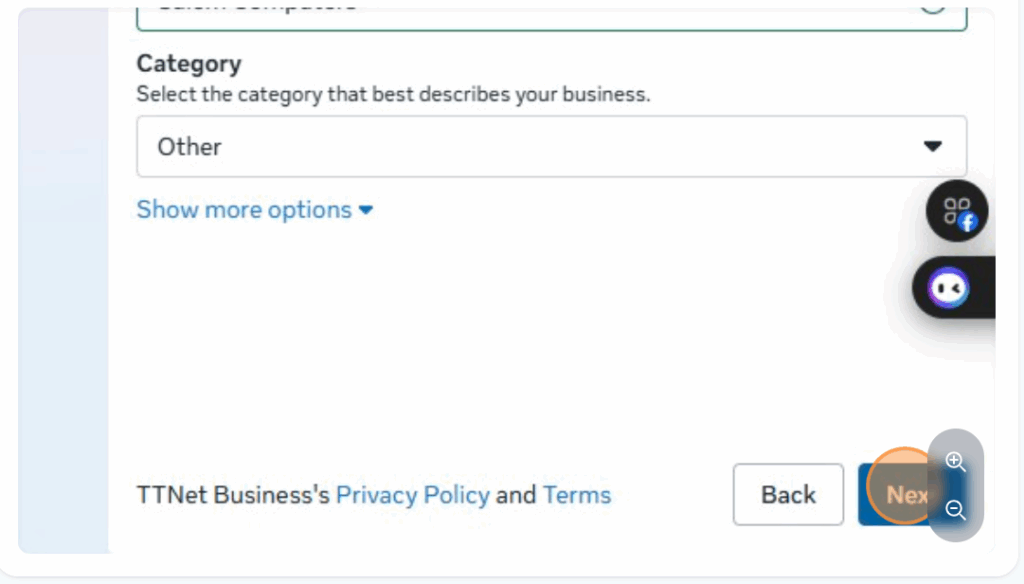Click the blue Facebook badge on floating button
The height and width of the screenshot is (584, 1024).
click(x=967, y=223)
